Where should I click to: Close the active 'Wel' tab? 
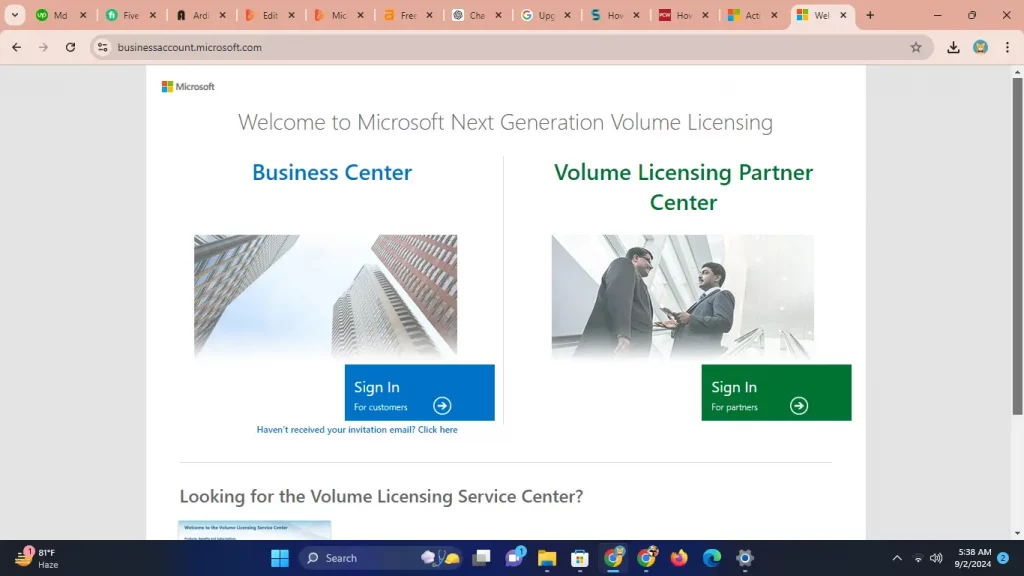coord(843,15)
